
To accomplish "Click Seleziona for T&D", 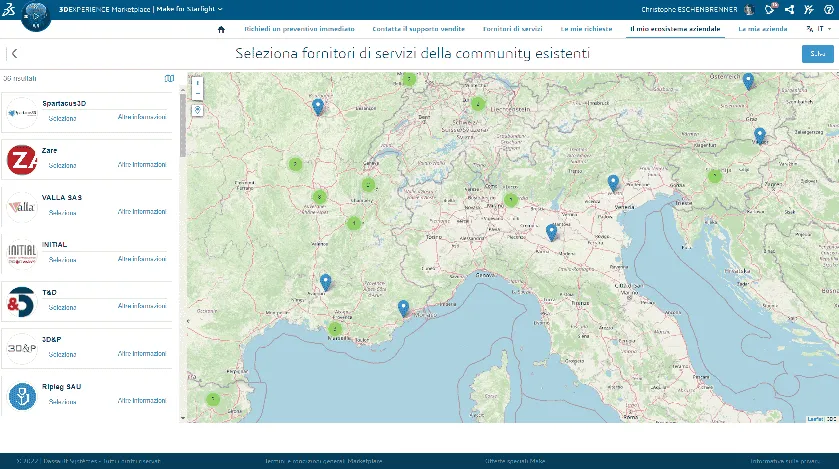I will (62, 307).
